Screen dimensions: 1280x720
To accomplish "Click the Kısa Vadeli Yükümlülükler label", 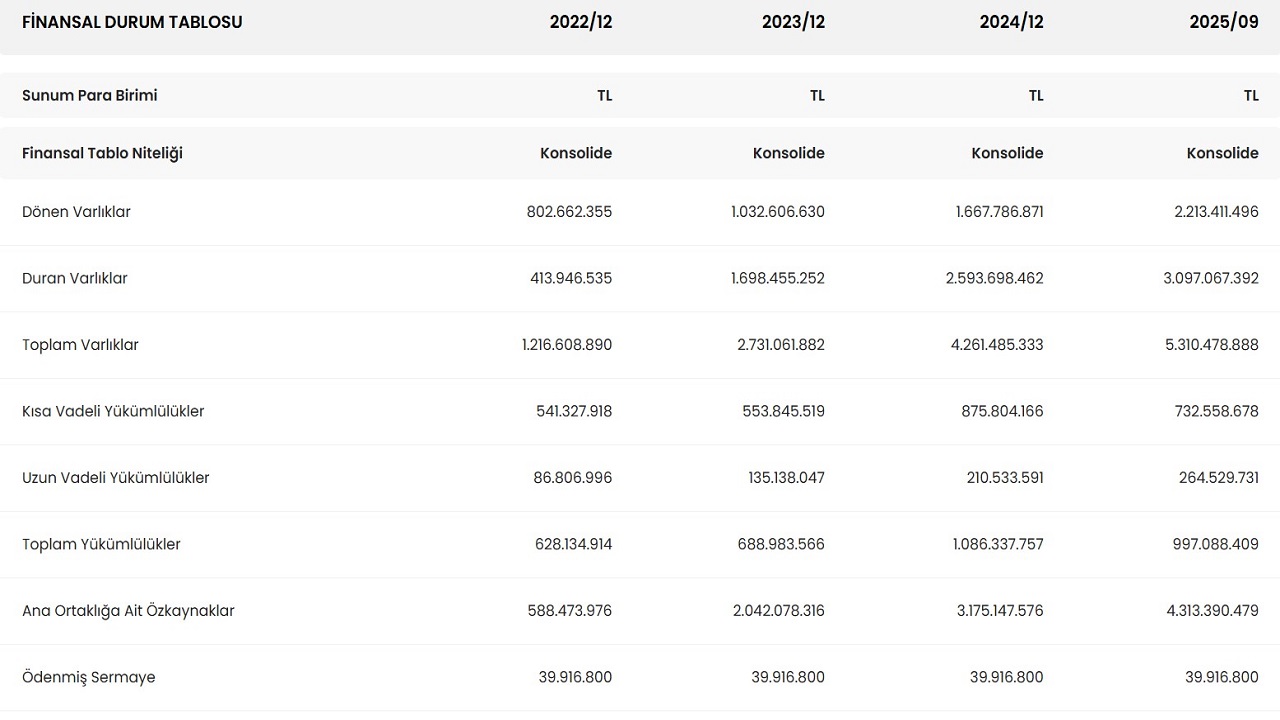I will click(x=113, y=412).
